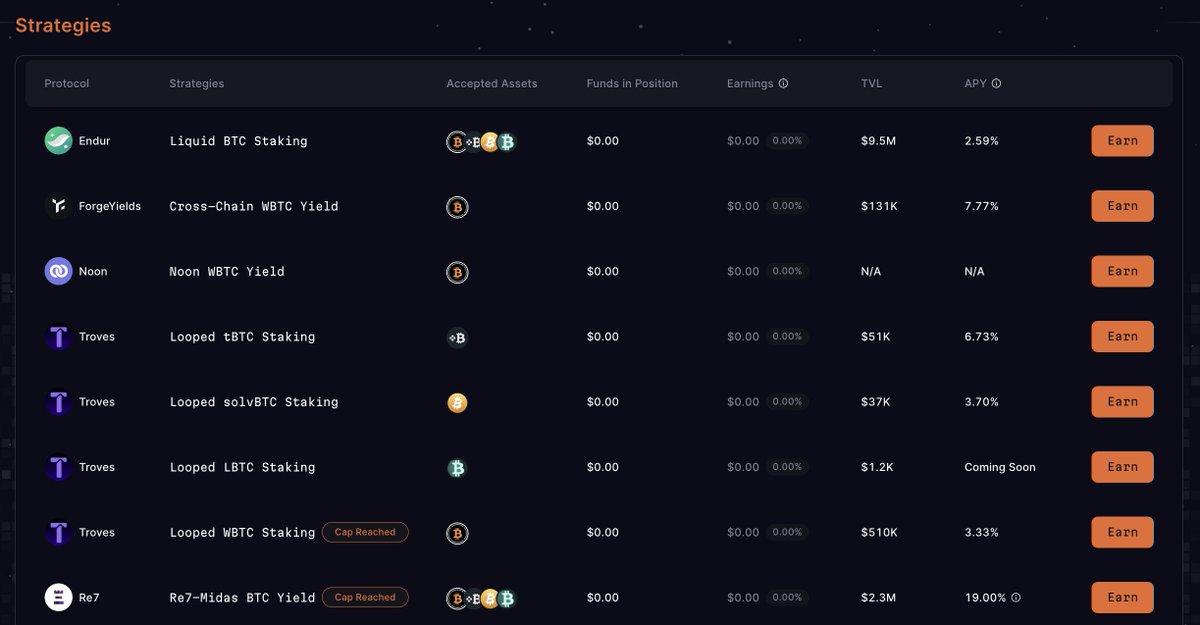This screenshot has width=1200, height=625.
Task: Click the Earnings column info icon
Action: 783,84
